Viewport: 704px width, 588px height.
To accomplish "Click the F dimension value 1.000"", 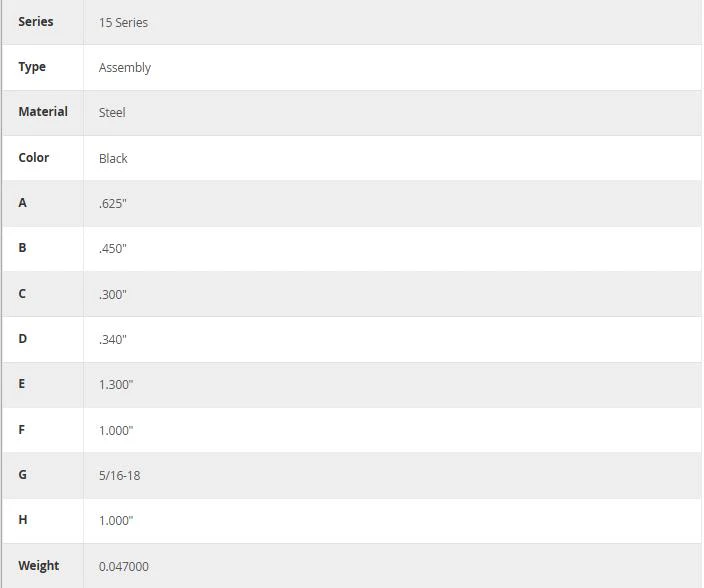I will pos(116,430).
